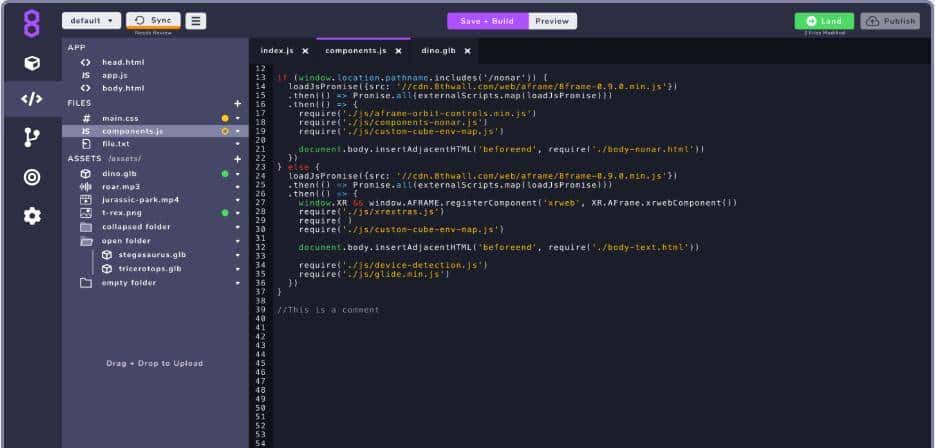
Task: Open the image target icon in sidebar
Action: pyautogui.click(x=32, y=177)
